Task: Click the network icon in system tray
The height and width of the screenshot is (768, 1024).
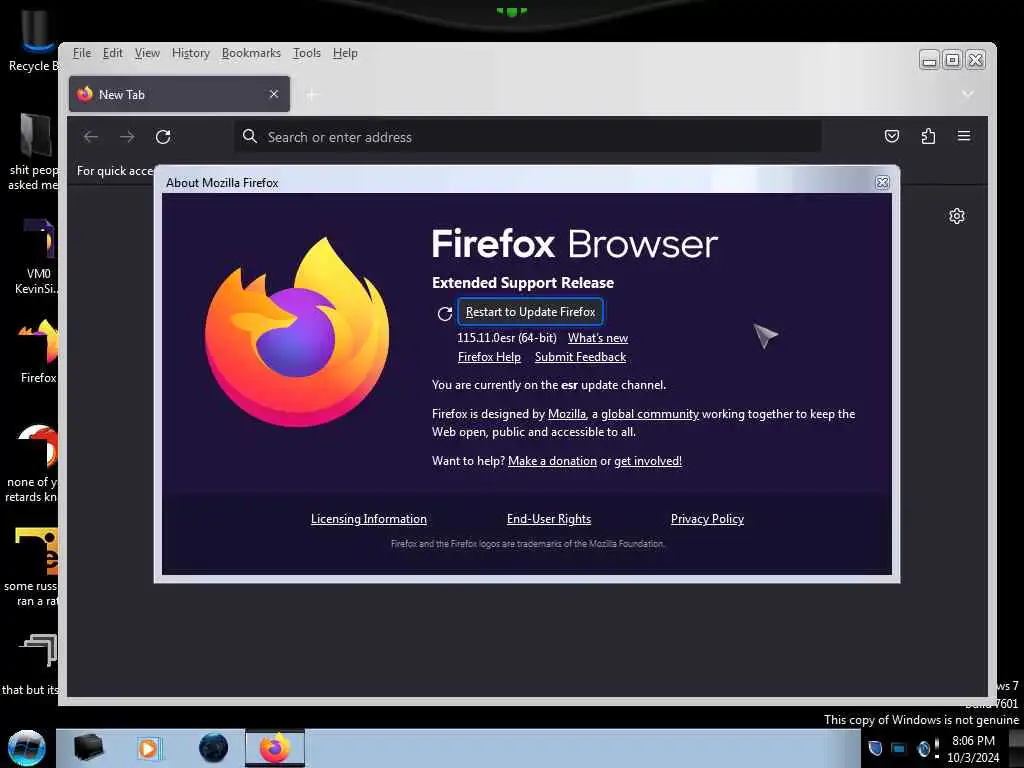Action: [899, 748]
